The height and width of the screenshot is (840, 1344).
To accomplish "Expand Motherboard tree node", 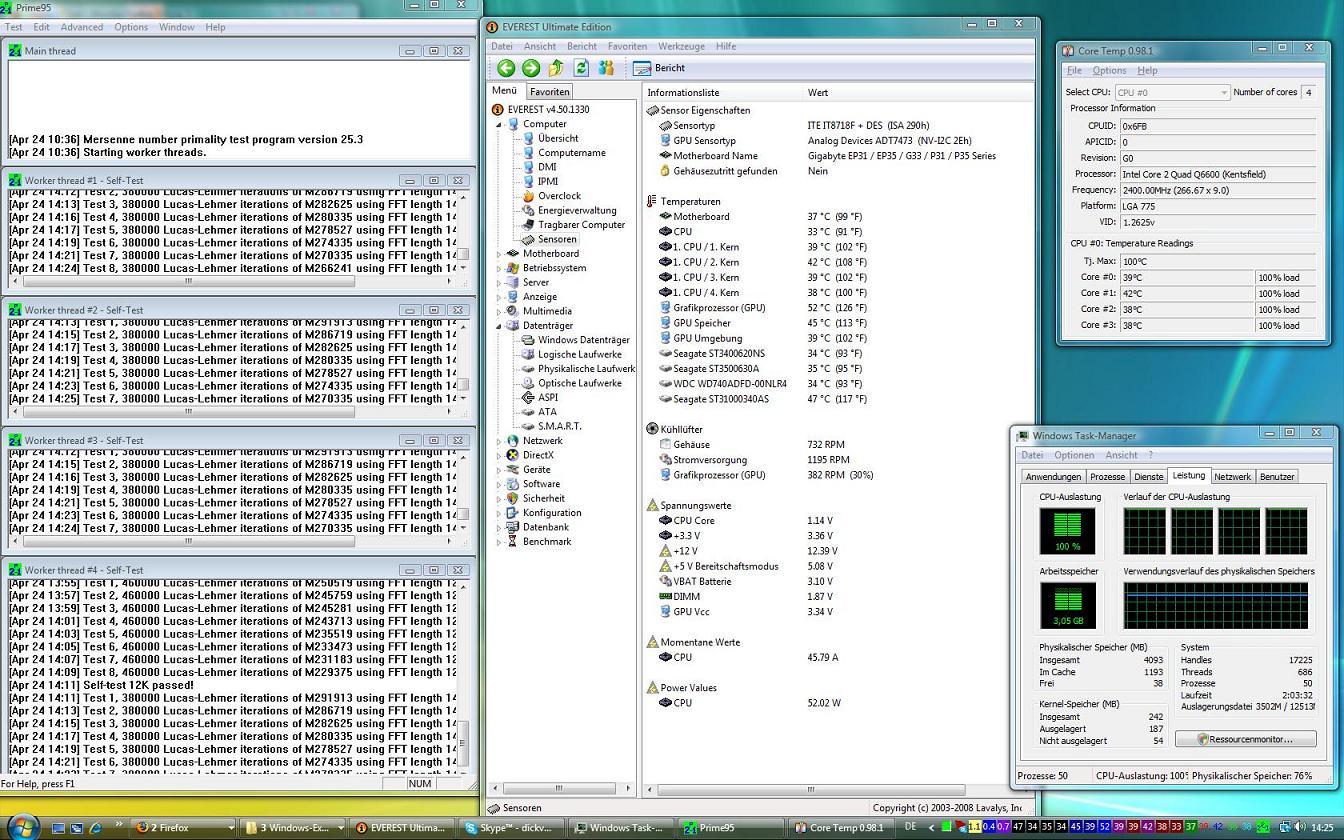I will tap(499, 254).
